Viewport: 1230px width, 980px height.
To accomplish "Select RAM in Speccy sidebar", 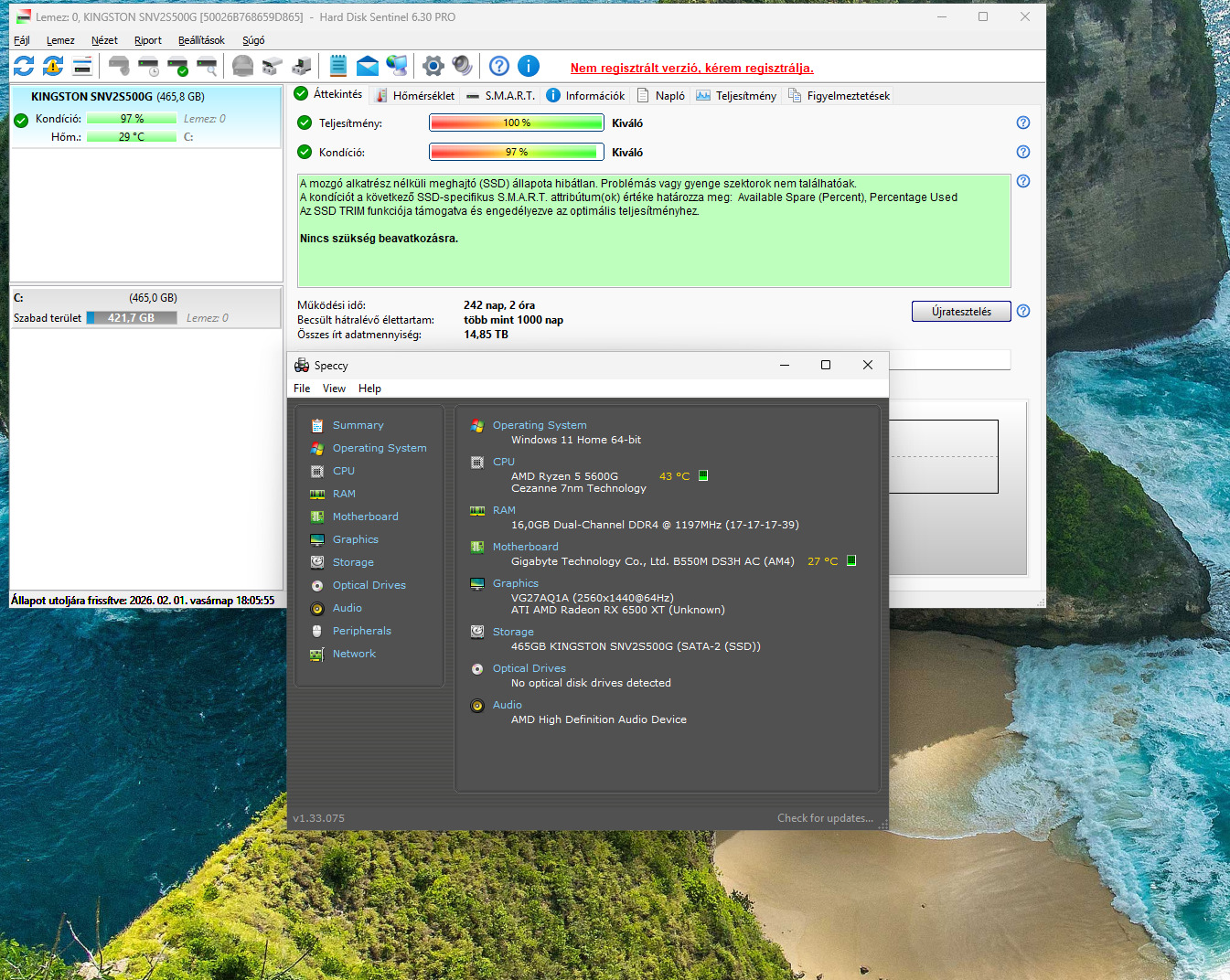I will pos(344,494).
